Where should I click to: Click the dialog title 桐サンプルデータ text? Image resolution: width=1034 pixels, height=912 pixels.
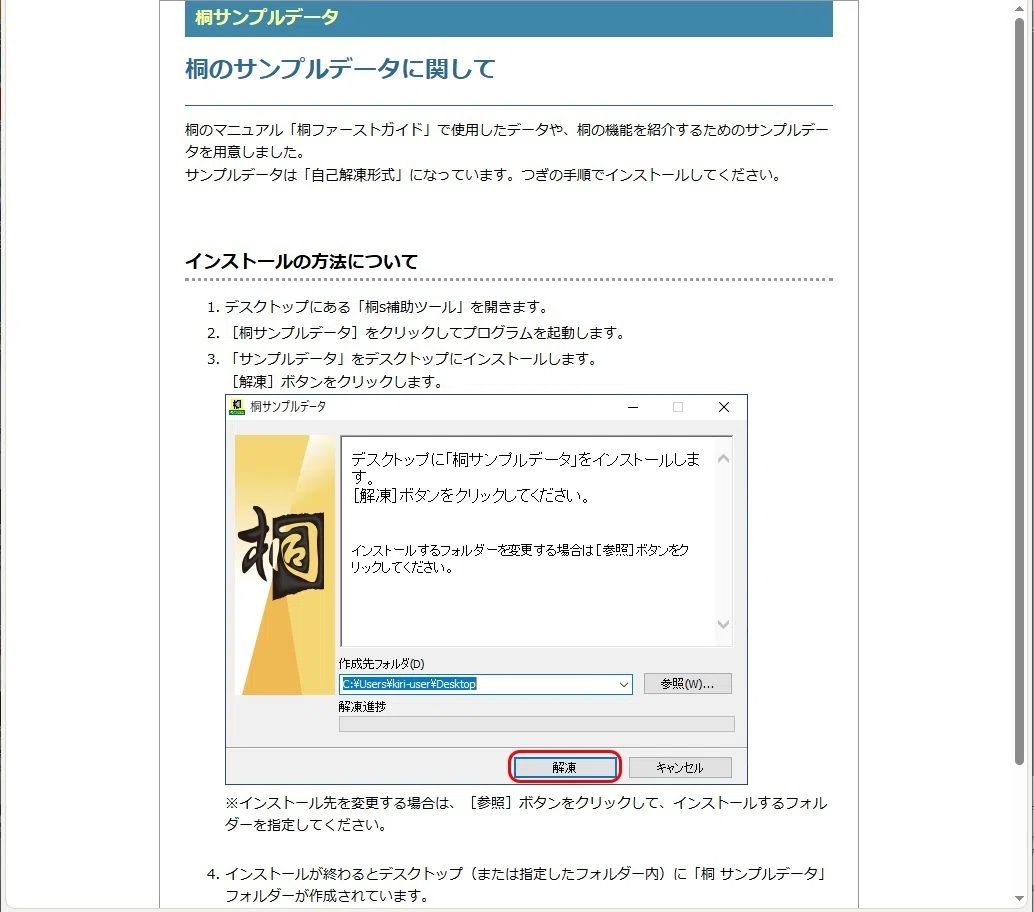(x=288, y=407)
